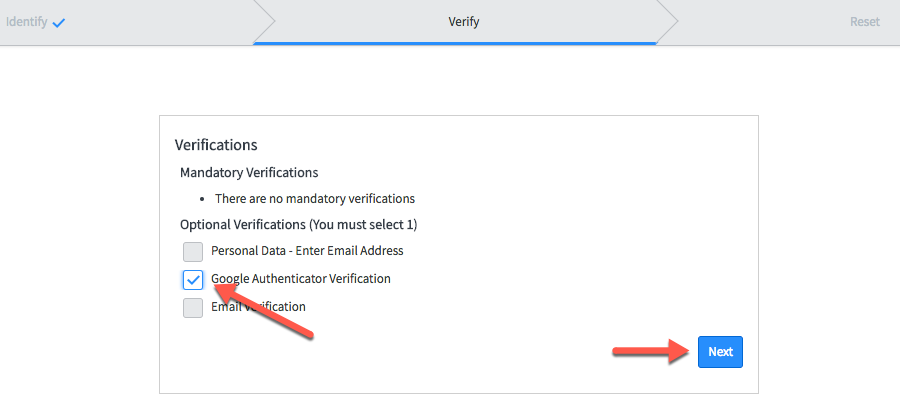900x402 pixels.
Task: Click the Google Authenticator Verification label text
Action: point(300,279)
